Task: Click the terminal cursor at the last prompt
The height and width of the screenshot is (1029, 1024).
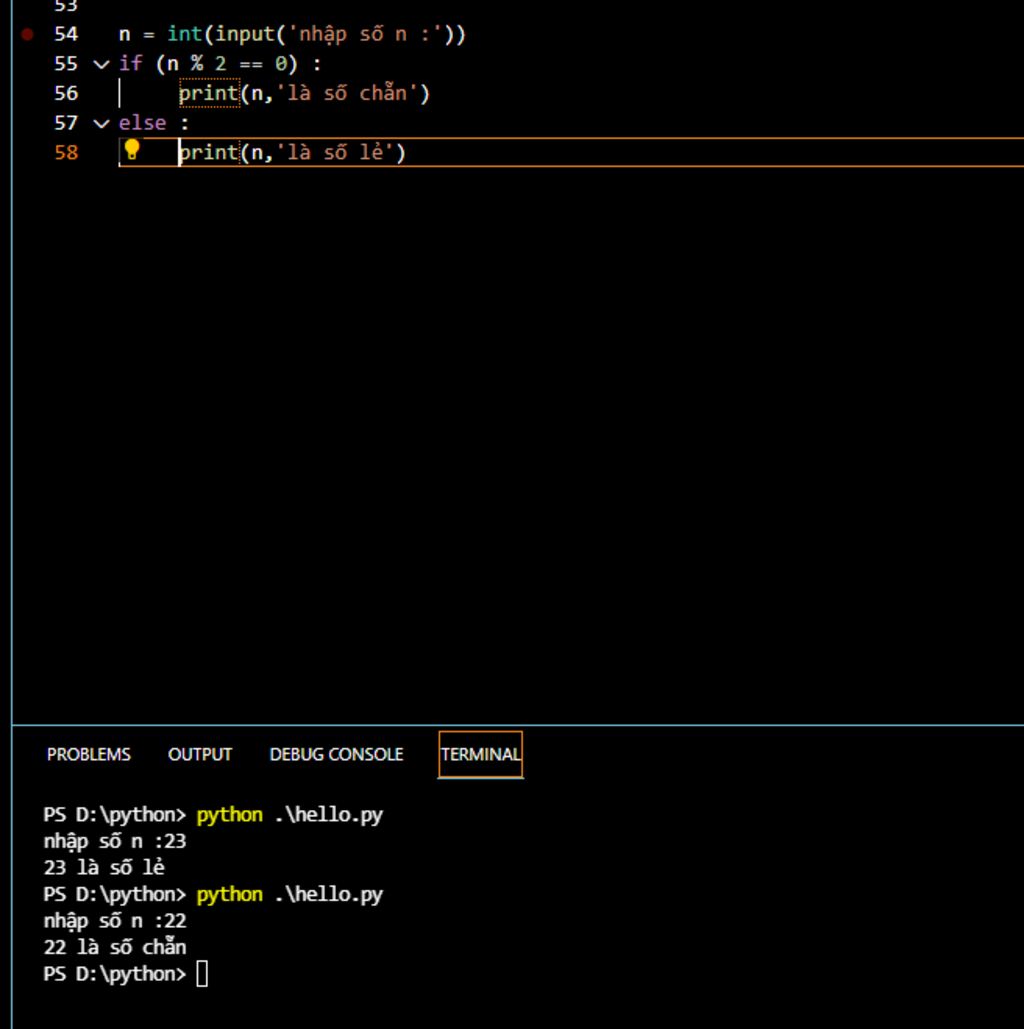Action: pyautogui.click(x=202, y=974)
